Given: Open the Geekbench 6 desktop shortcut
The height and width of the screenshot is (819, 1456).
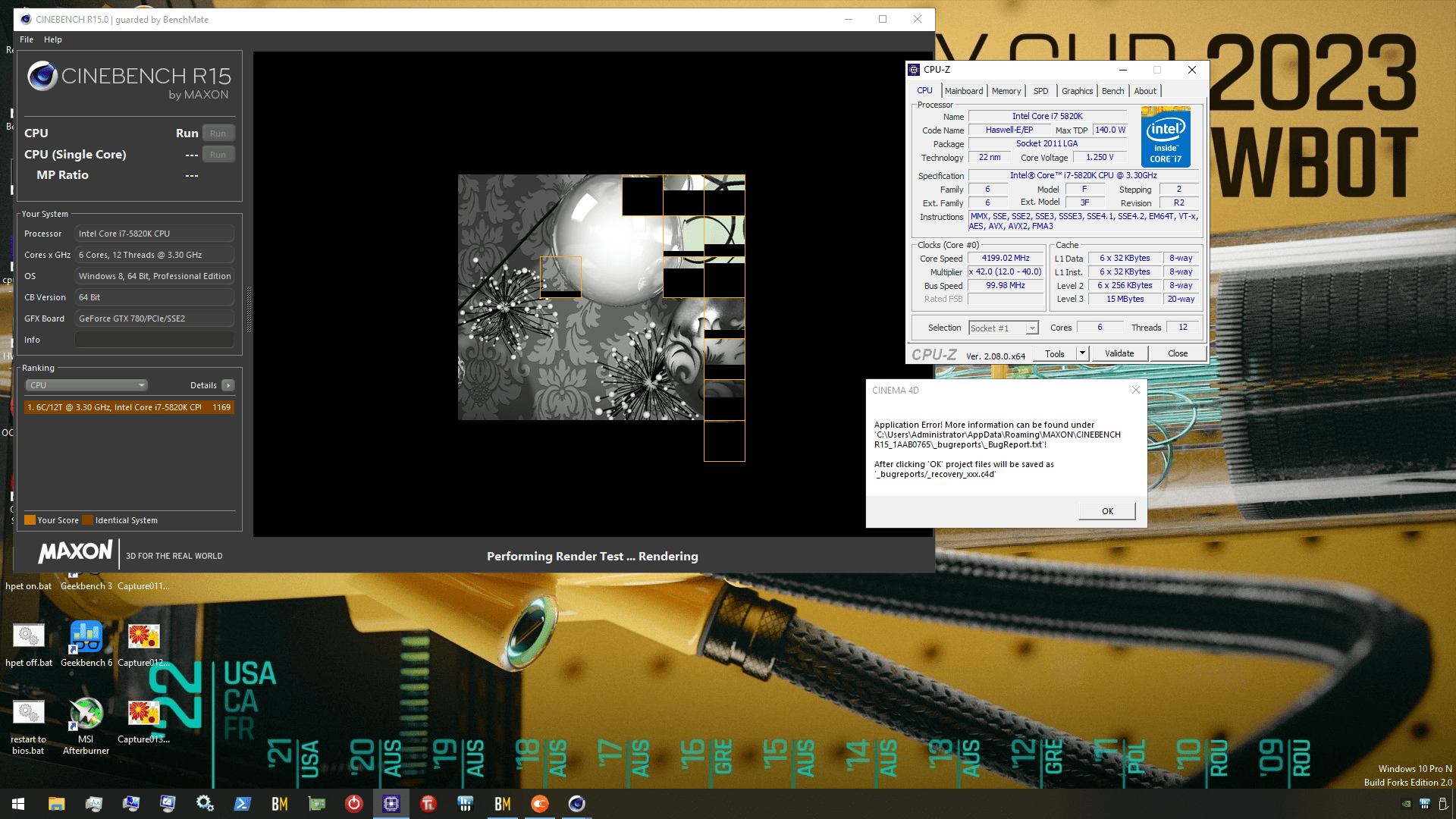Looking at the screenshot, I should 86,643.
